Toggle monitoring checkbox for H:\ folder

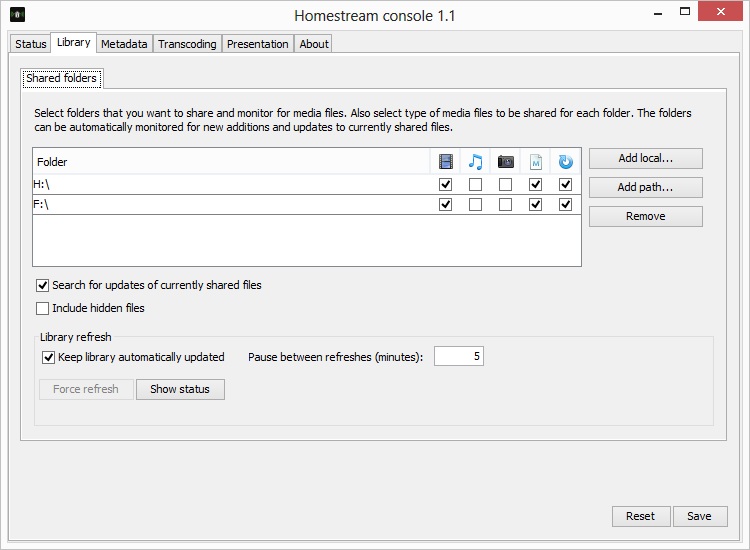[565, 185]
